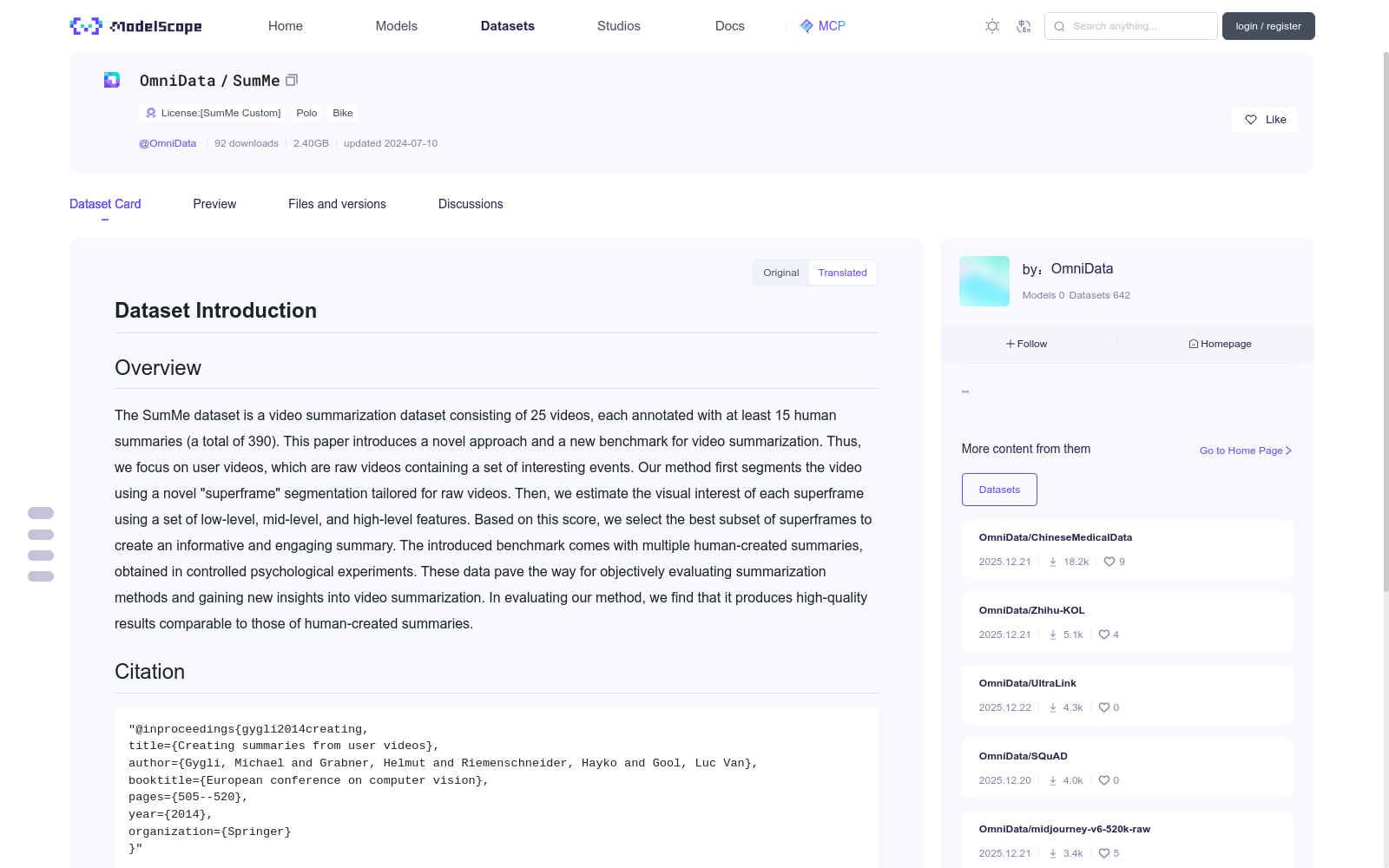Click the heart icon on Zhihu-KOL card
The height and width of the screenshot is (868, 1389).
coord(1104,635)
